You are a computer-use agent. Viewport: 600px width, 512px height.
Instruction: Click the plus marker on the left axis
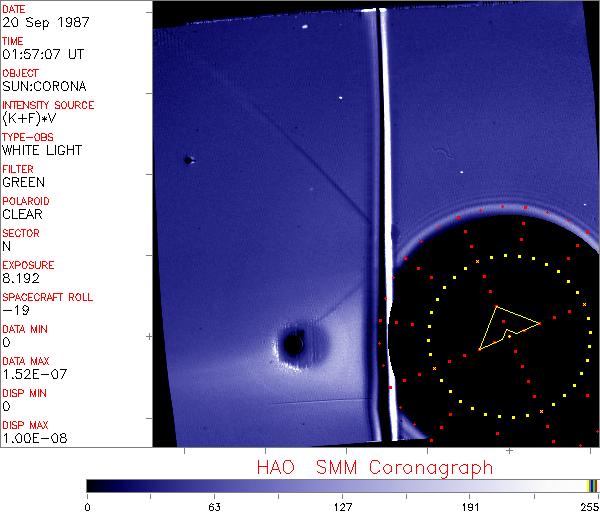(149, 336)
